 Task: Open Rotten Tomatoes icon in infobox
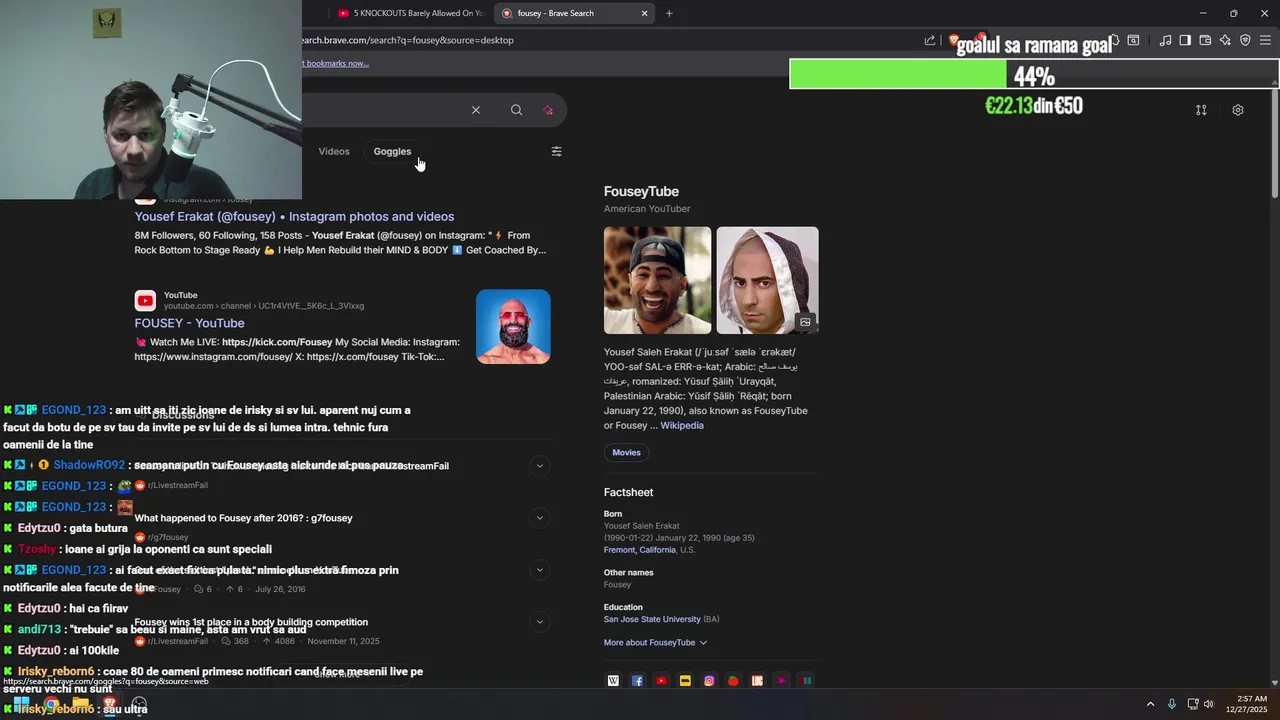[733, 681]
